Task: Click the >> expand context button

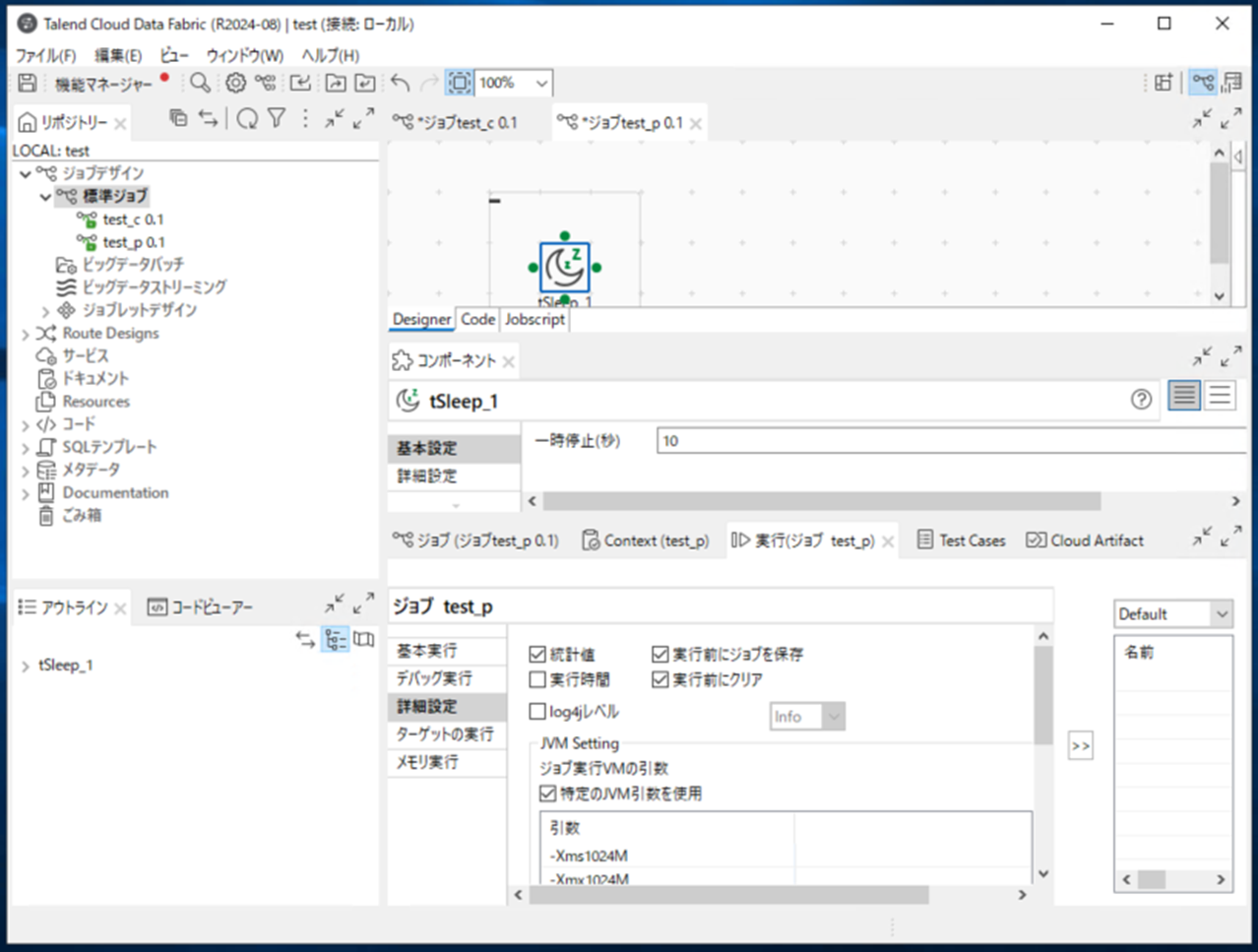Action: click(1081, 745)
